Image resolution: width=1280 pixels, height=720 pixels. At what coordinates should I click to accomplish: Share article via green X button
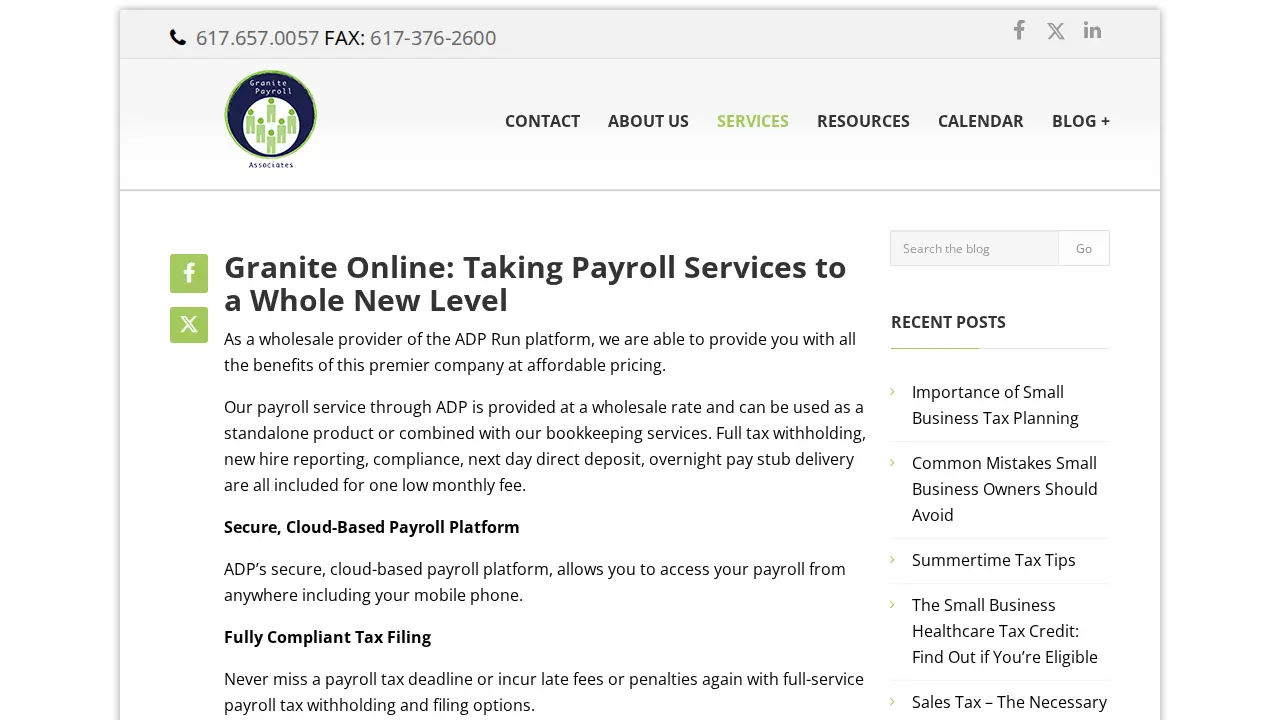[189, 325]
